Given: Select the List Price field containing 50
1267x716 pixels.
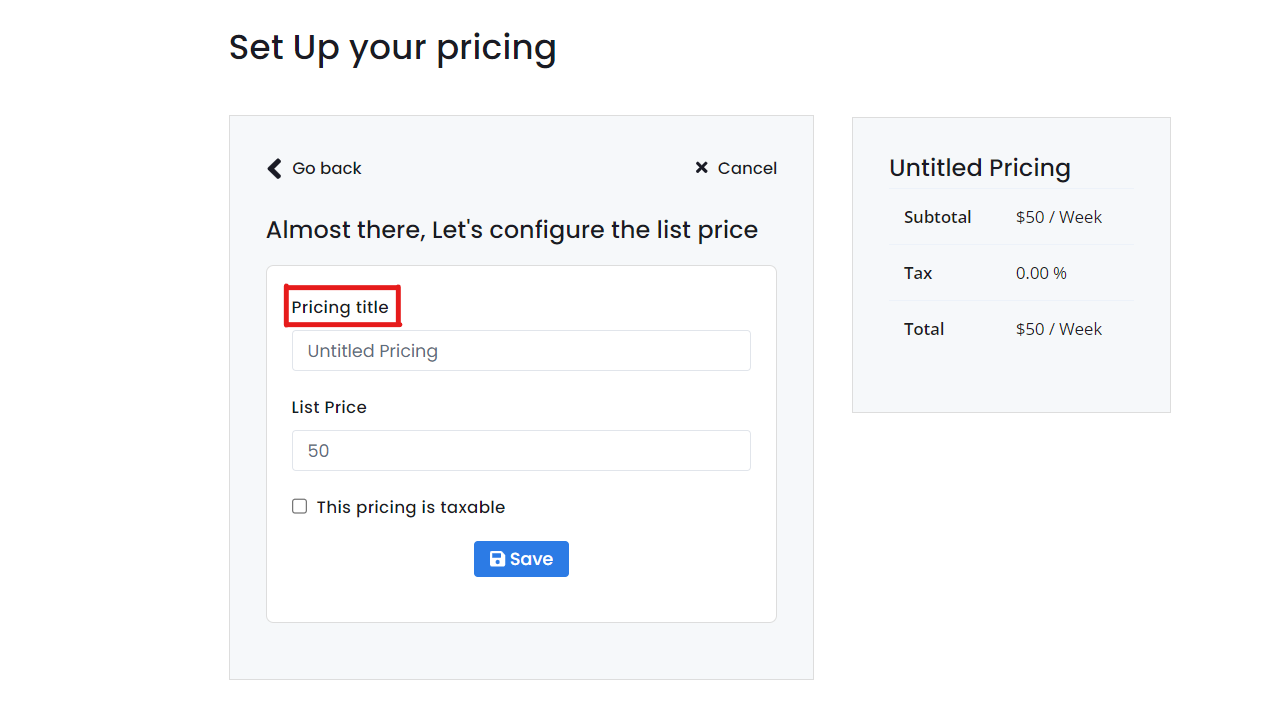Looking at the screenshot, I should pyautogui.click(x=521, y=450).
